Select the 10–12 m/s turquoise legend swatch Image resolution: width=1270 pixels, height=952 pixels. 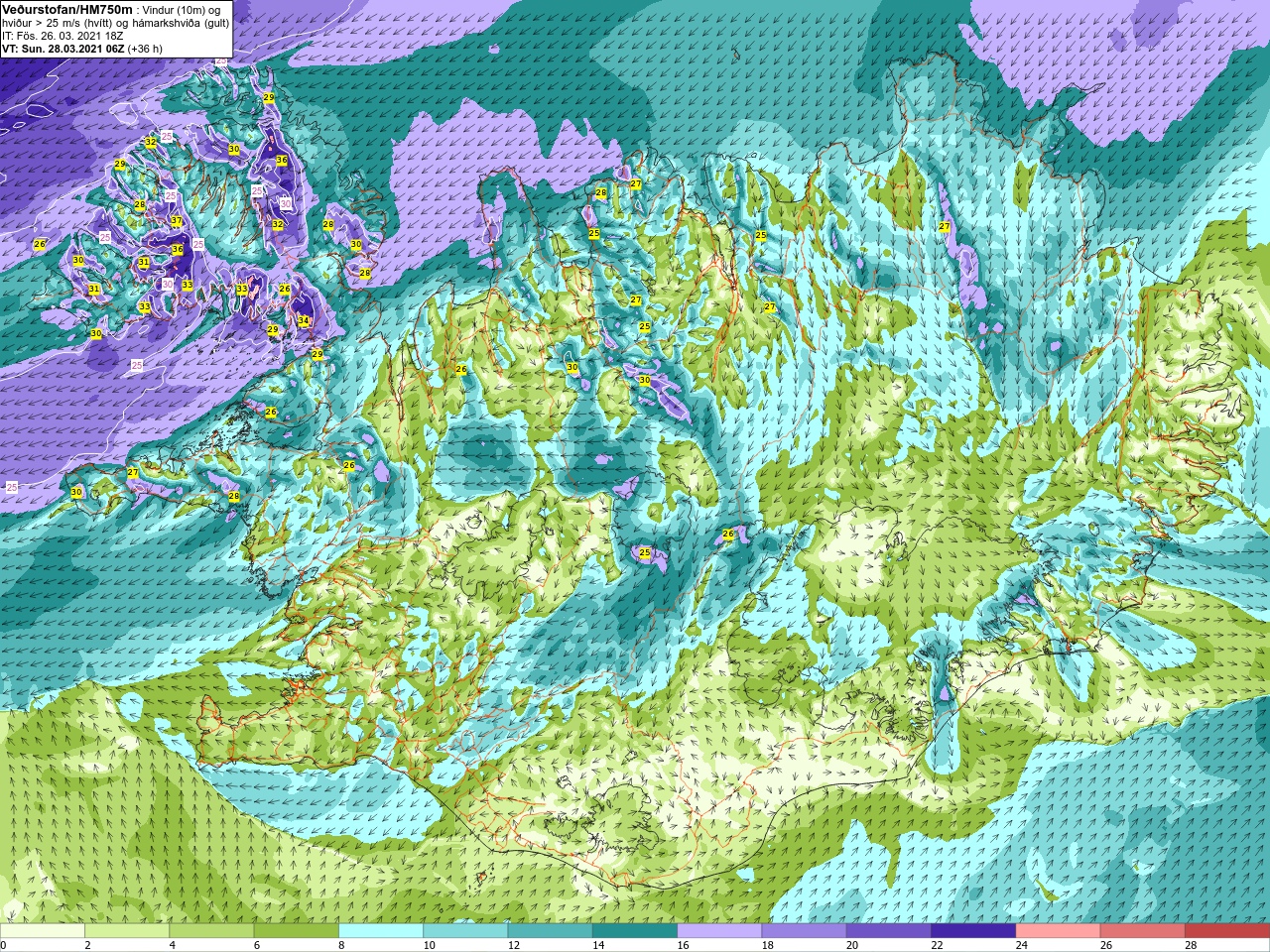(x=465, y=931)
